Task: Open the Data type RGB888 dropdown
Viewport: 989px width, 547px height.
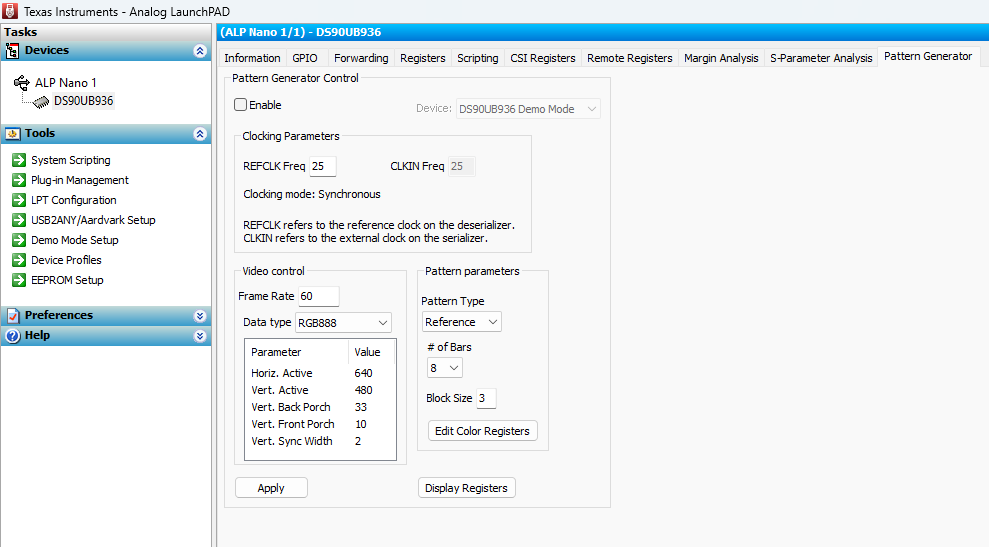Action: click(x=342, y=322)
